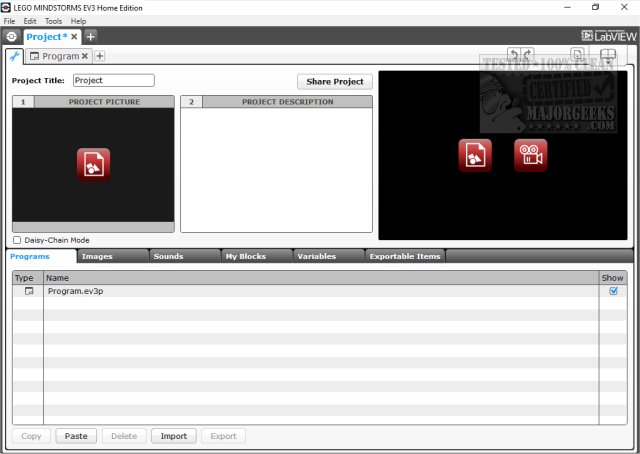The image size is (640, 454).
Task: Close the Project tab
Action: [74, 37]
